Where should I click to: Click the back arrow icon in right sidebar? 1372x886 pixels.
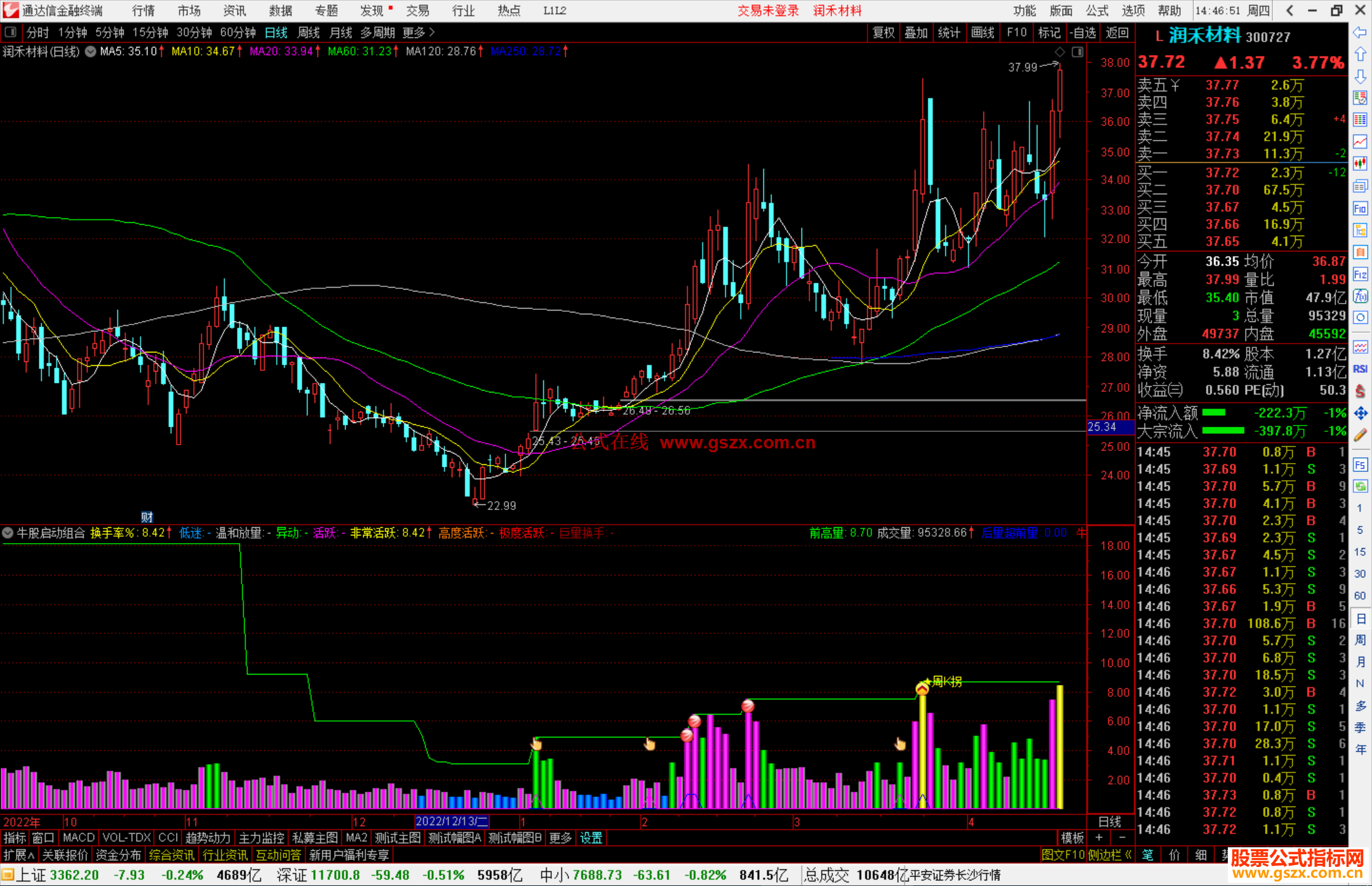(1360, 32)
